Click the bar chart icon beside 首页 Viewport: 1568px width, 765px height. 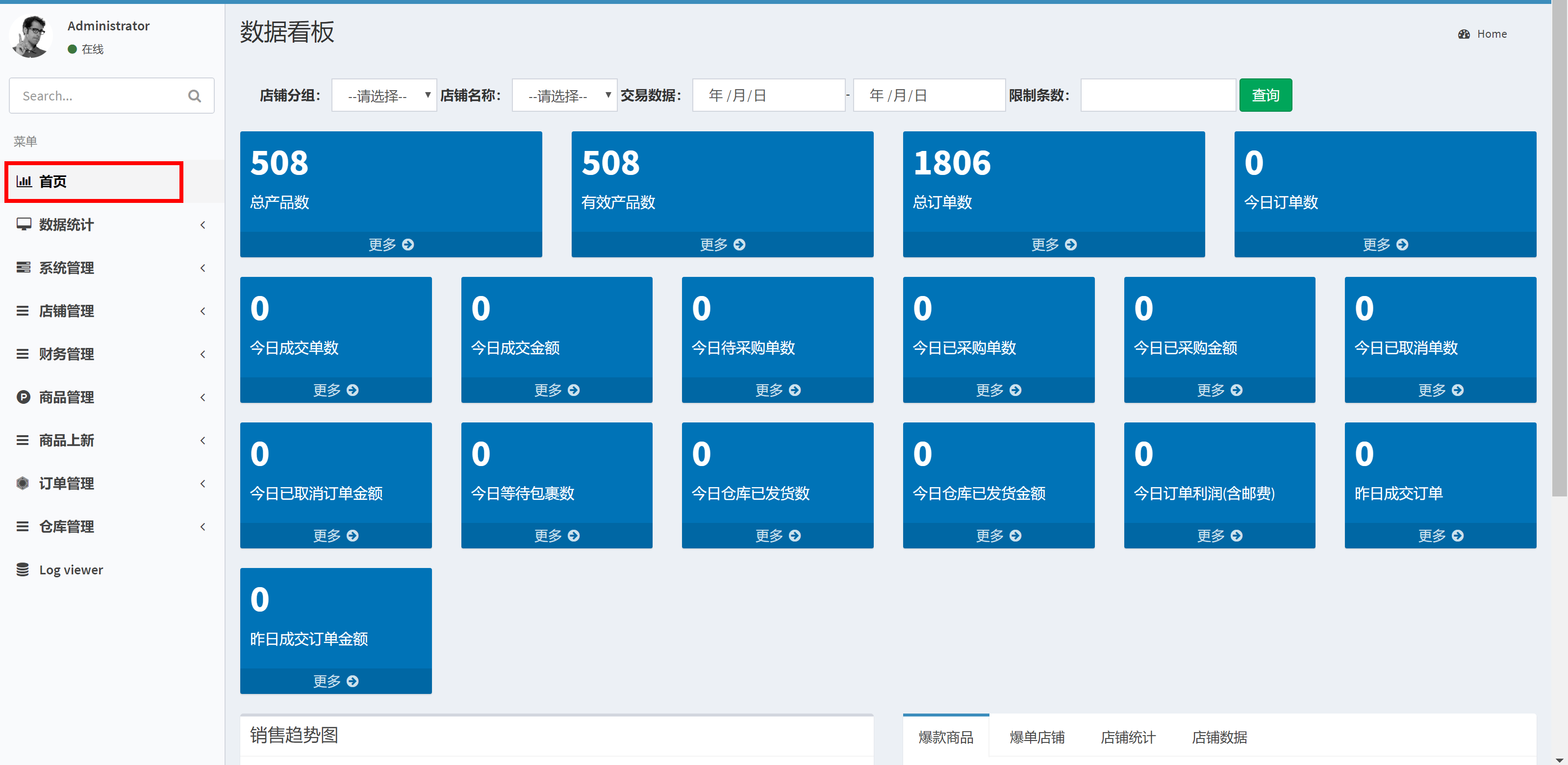24,181
